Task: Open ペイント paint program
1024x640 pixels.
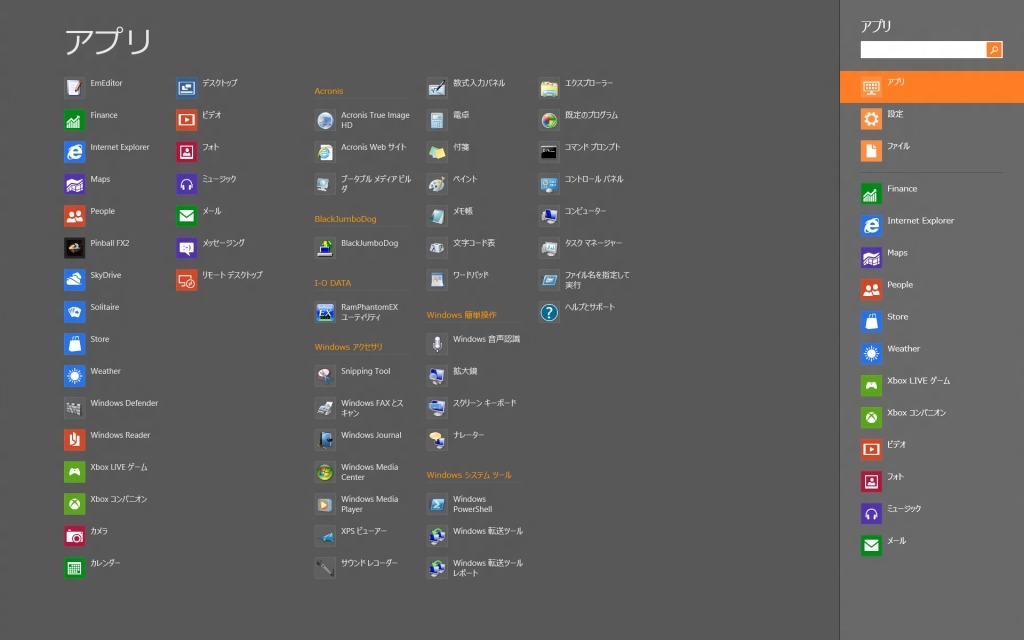Action: (x=437, y=184)
